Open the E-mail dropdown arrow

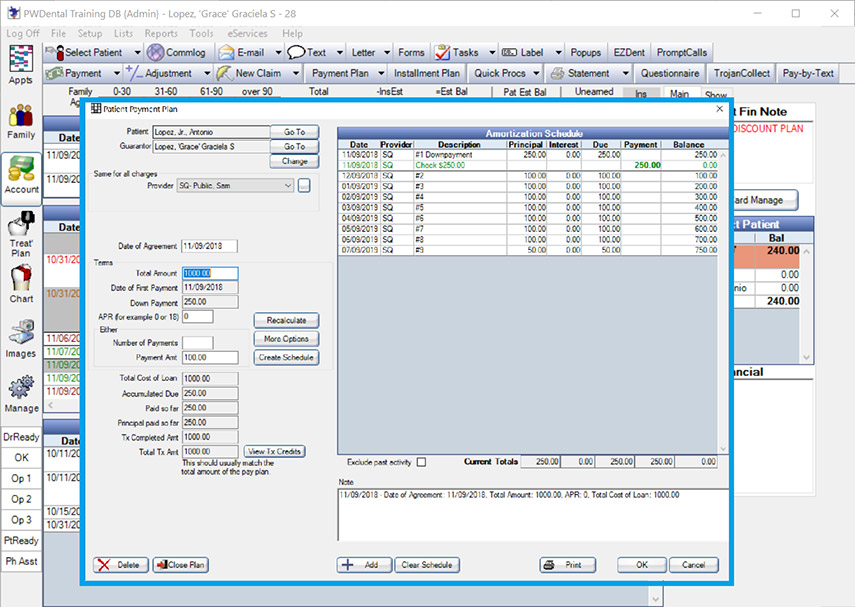(x=279, y=52)
